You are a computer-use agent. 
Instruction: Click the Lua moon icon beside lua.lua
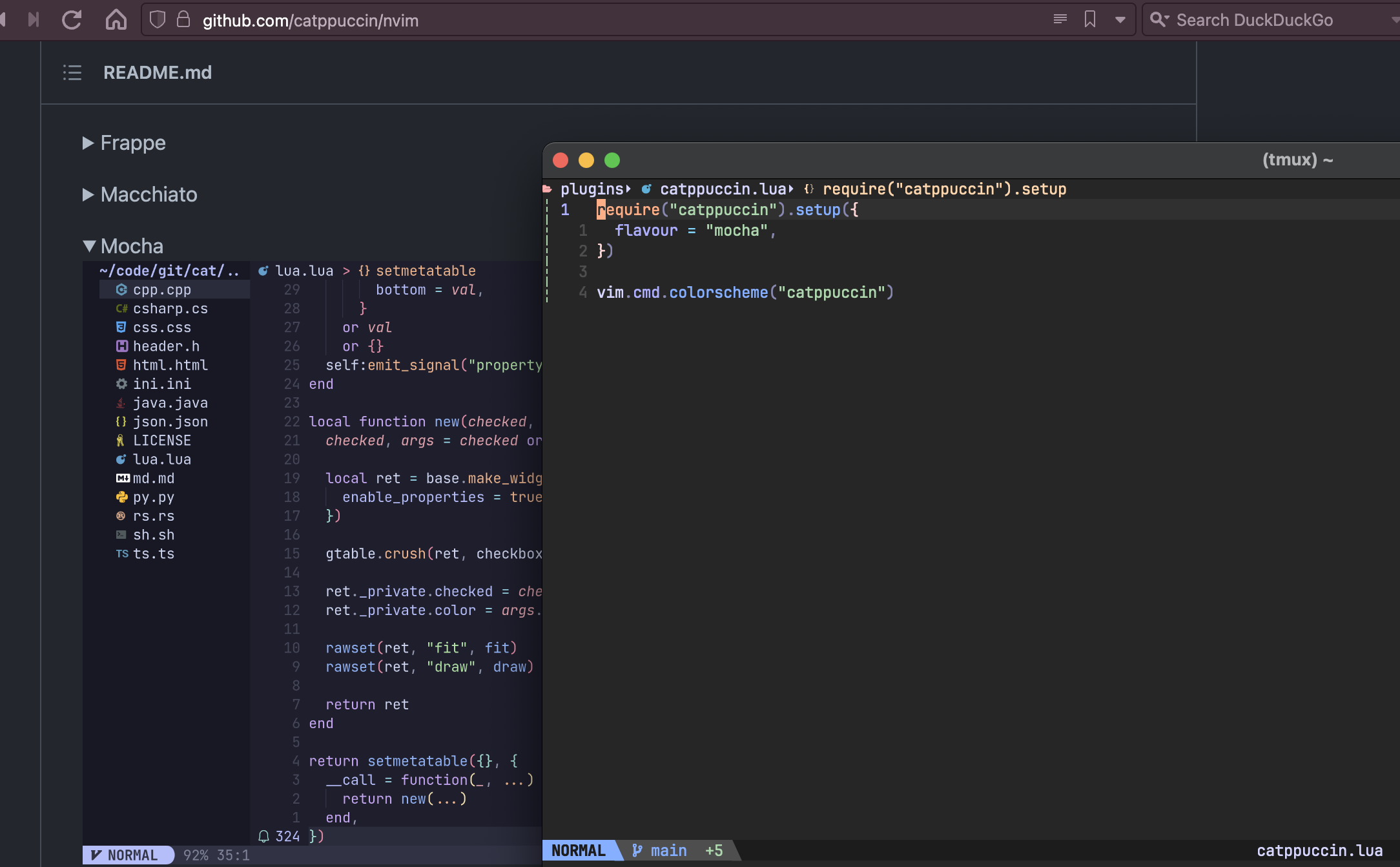click(x=121, y=459)
